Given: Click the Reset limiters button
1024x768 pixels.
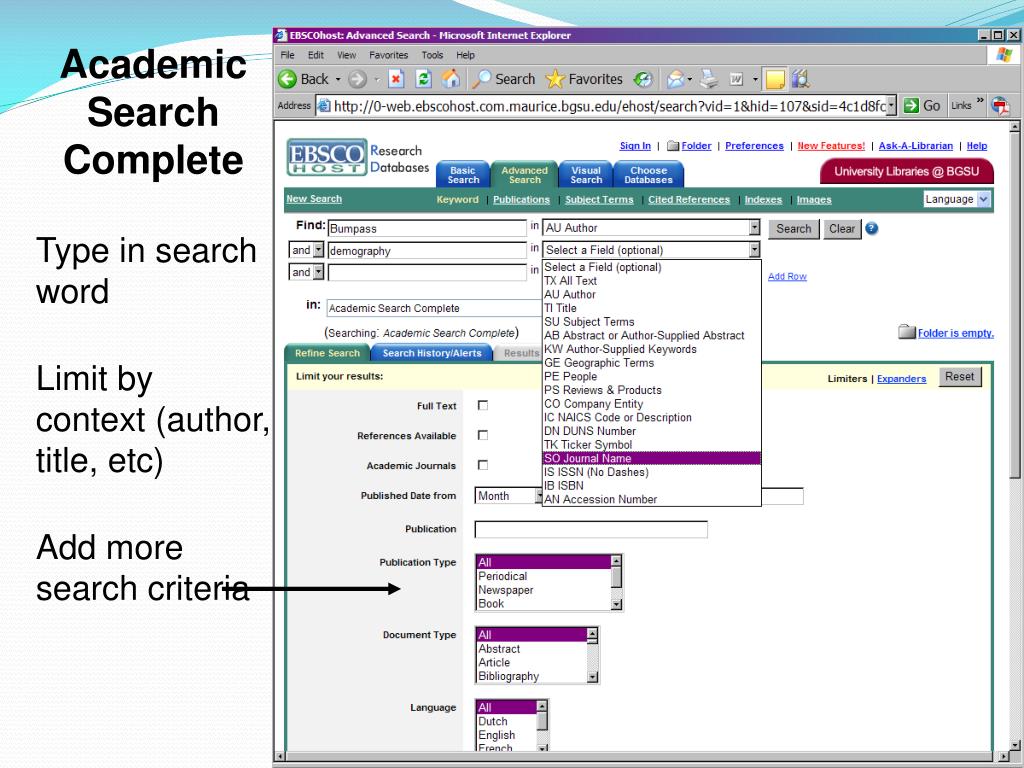Looking at the screenshot, I should click(959, 377).
